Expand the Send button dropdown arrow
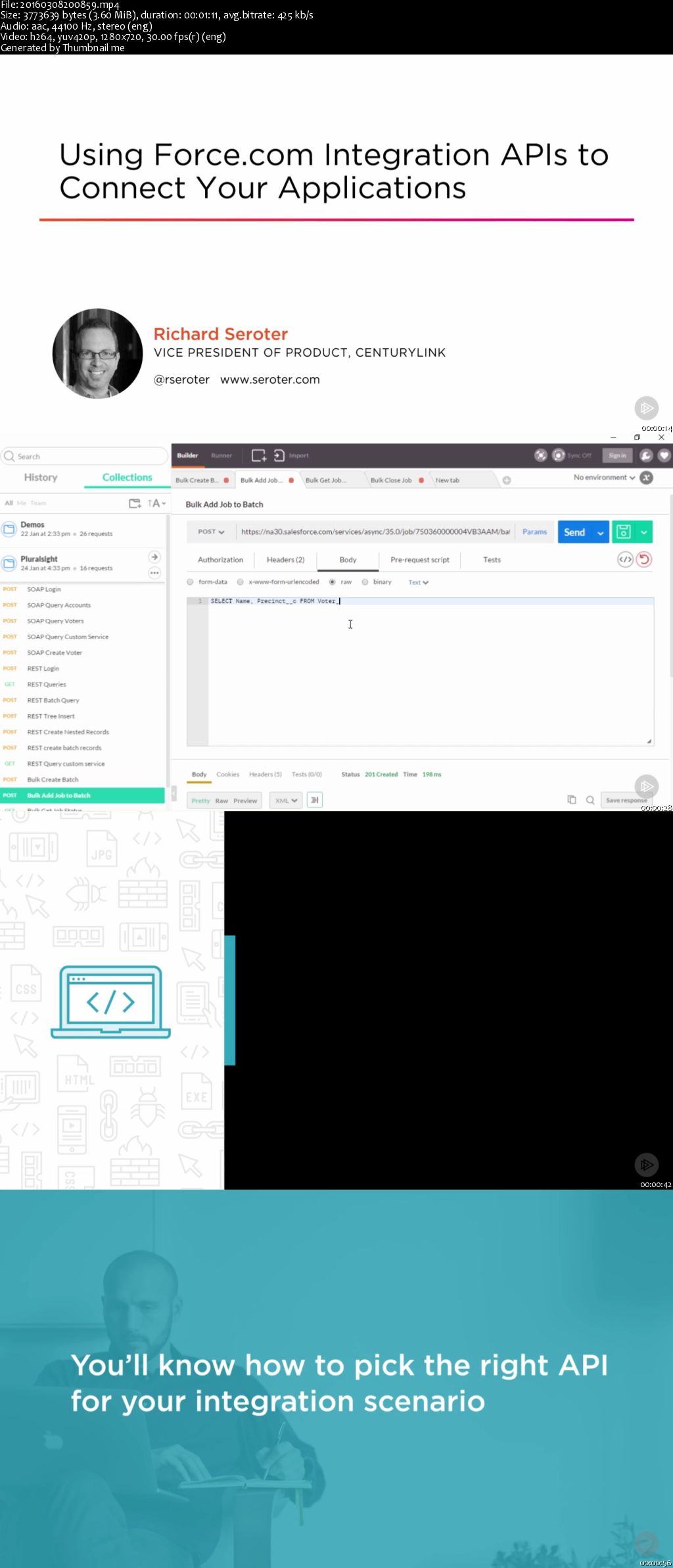 pyautogui.click(x=600, y=532)
